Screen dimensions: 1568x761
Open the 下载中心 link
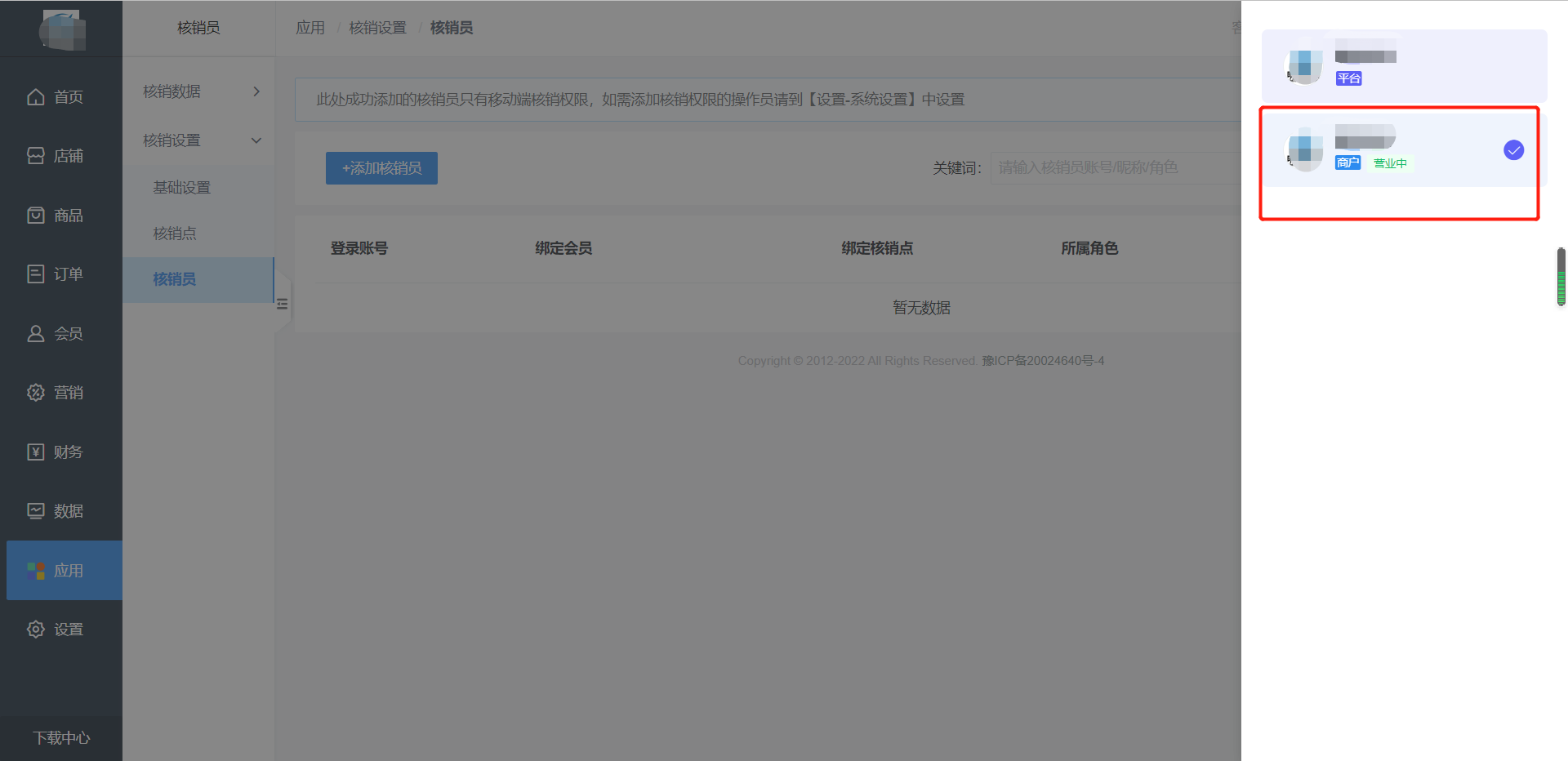click(61, 738)
